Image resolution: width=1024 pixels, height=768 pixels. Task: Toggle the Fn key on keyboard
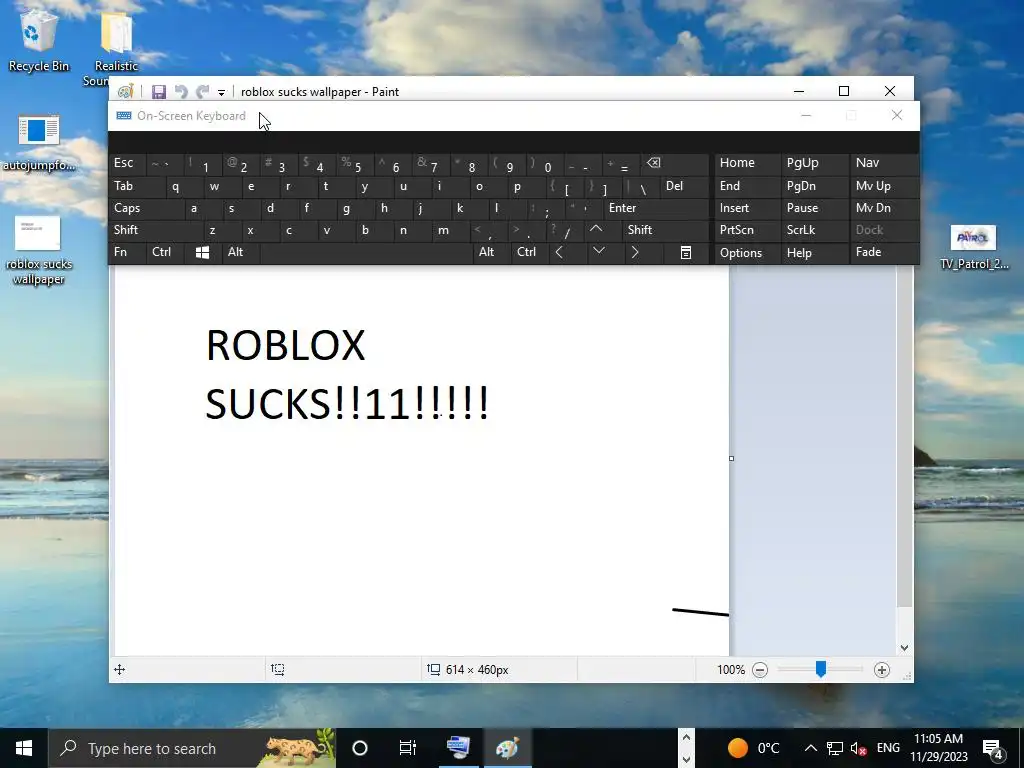tap(127, 253)
